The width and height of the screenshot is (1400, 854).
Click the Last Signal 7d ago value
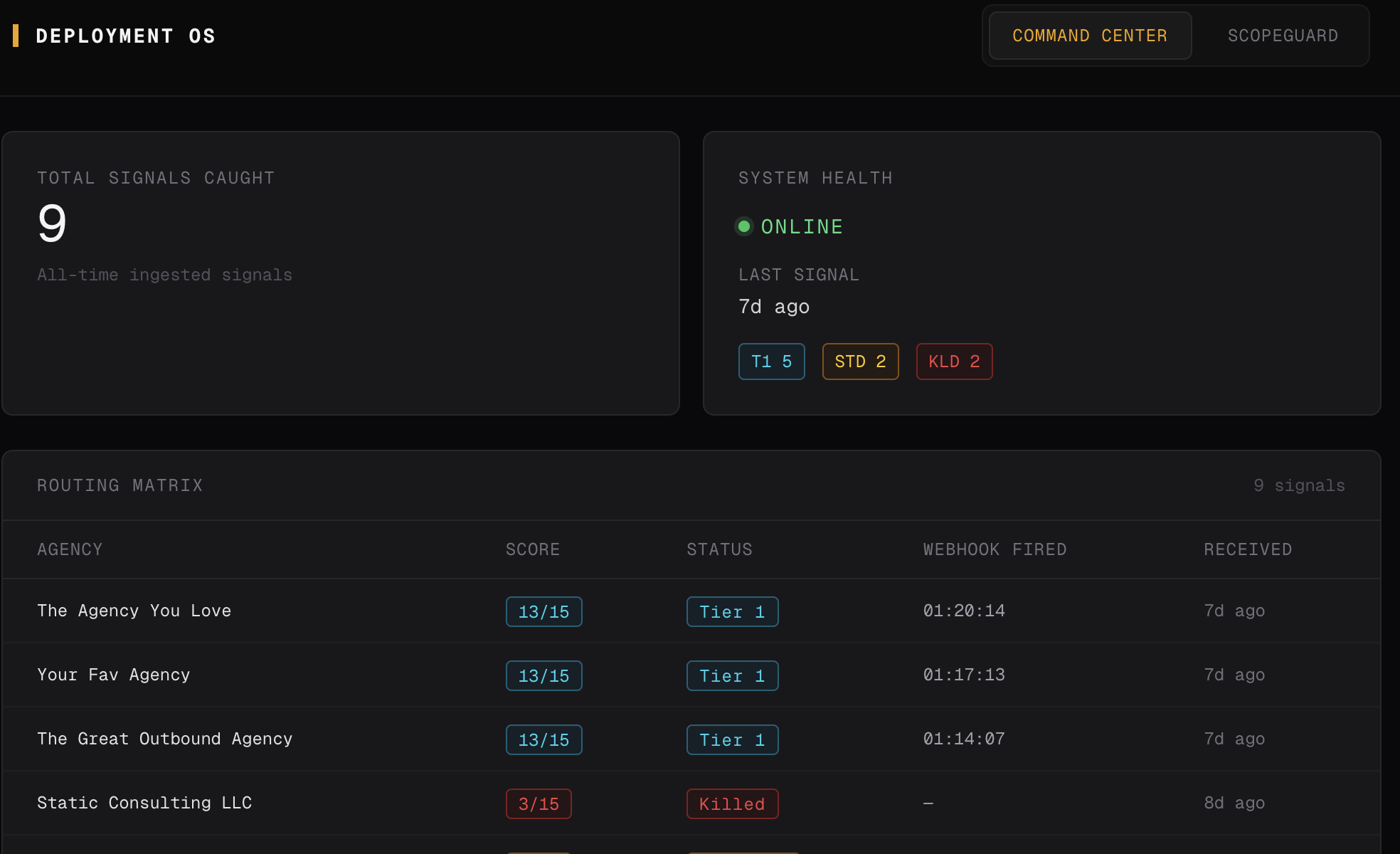click(774, 307)
